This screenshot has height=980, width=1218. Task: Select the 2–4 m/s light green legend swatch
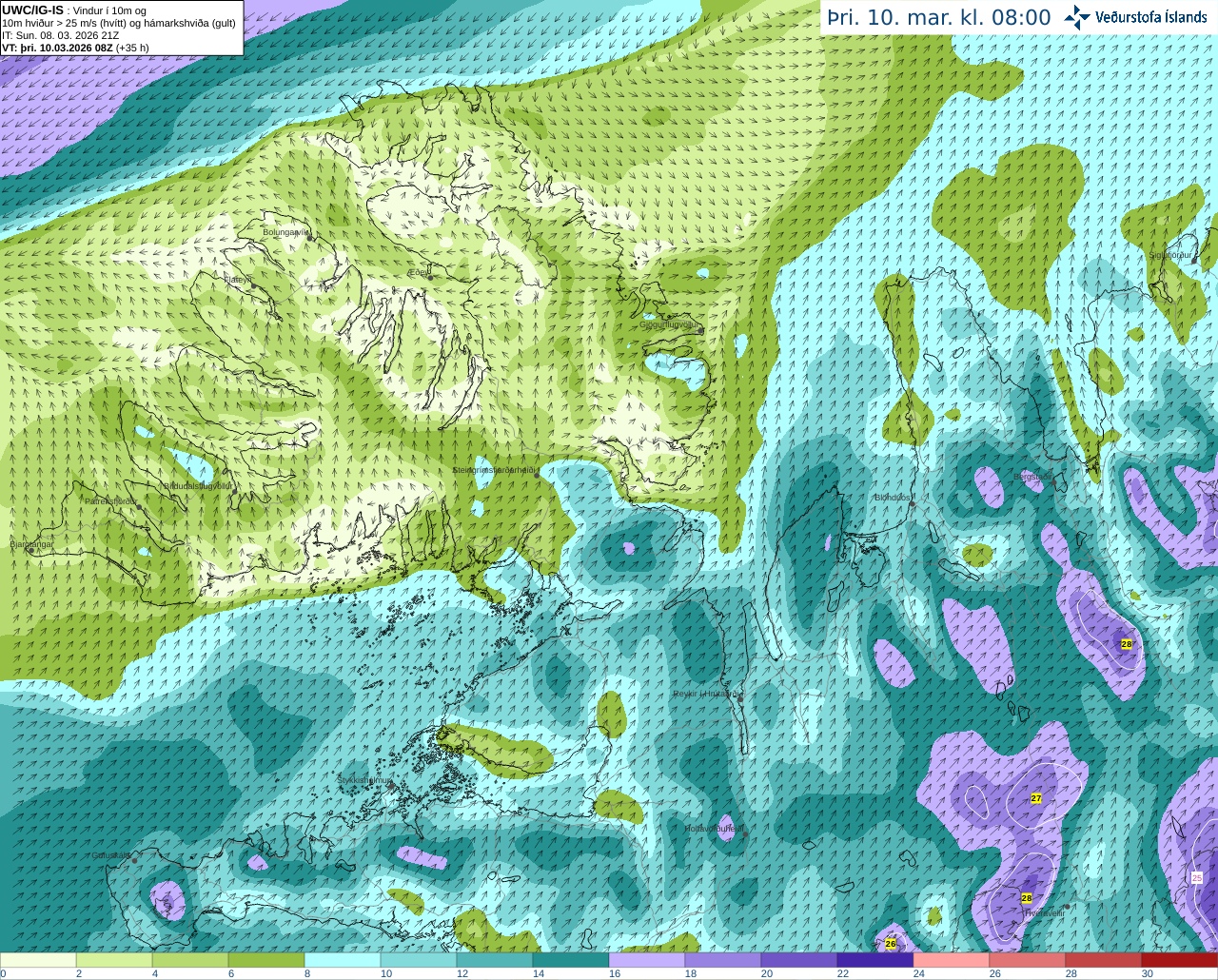pos(114,960)
